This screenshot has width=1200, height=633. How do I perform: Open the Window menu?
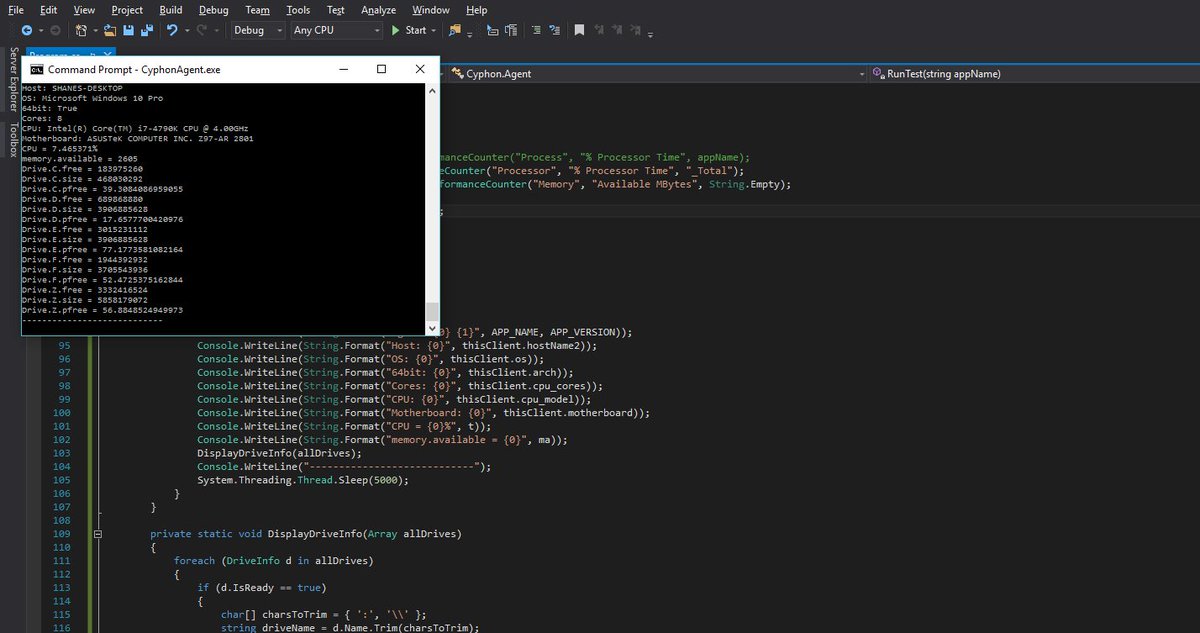[431, 10]
